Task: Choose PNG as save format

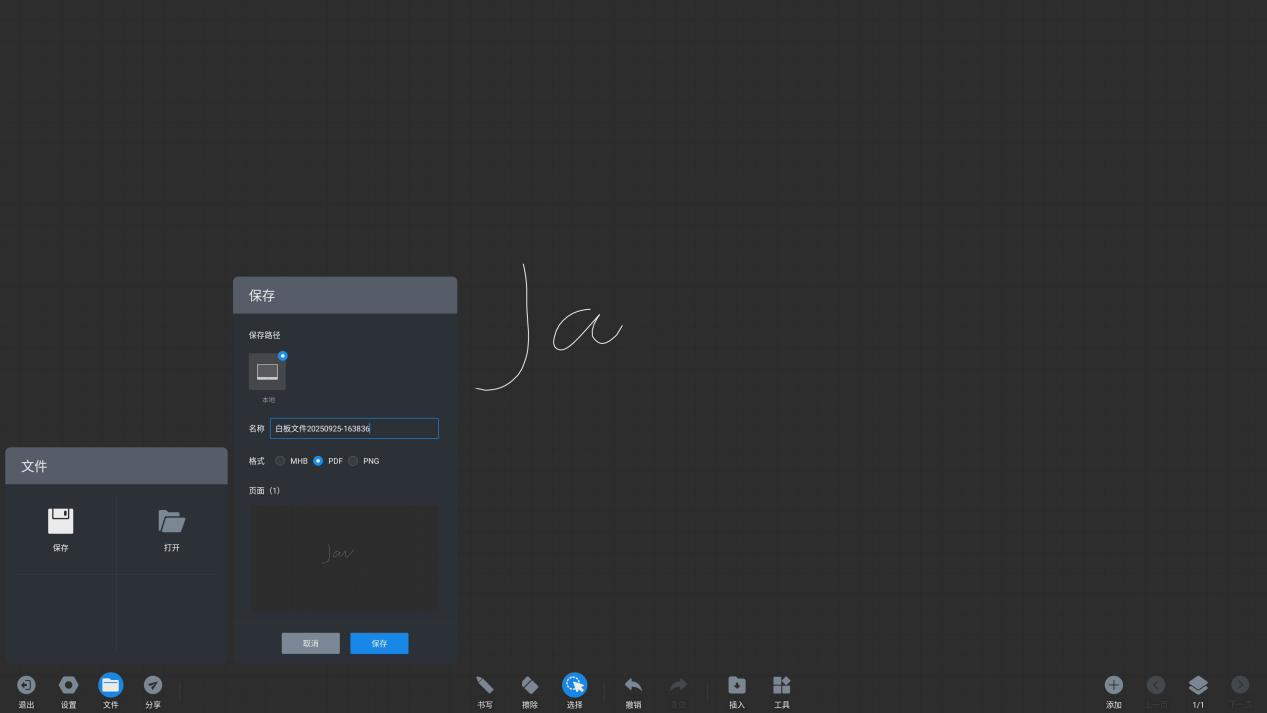Action: (x=353, y=461)
